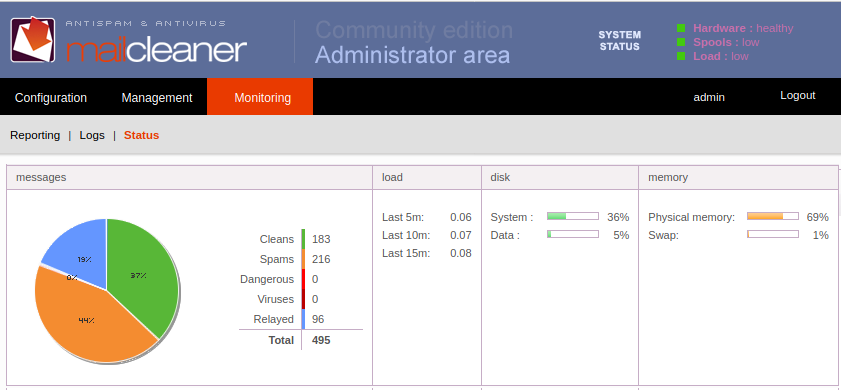Click the blue Relayed legend color bar

pyautogui.click(x=303, y=319)
